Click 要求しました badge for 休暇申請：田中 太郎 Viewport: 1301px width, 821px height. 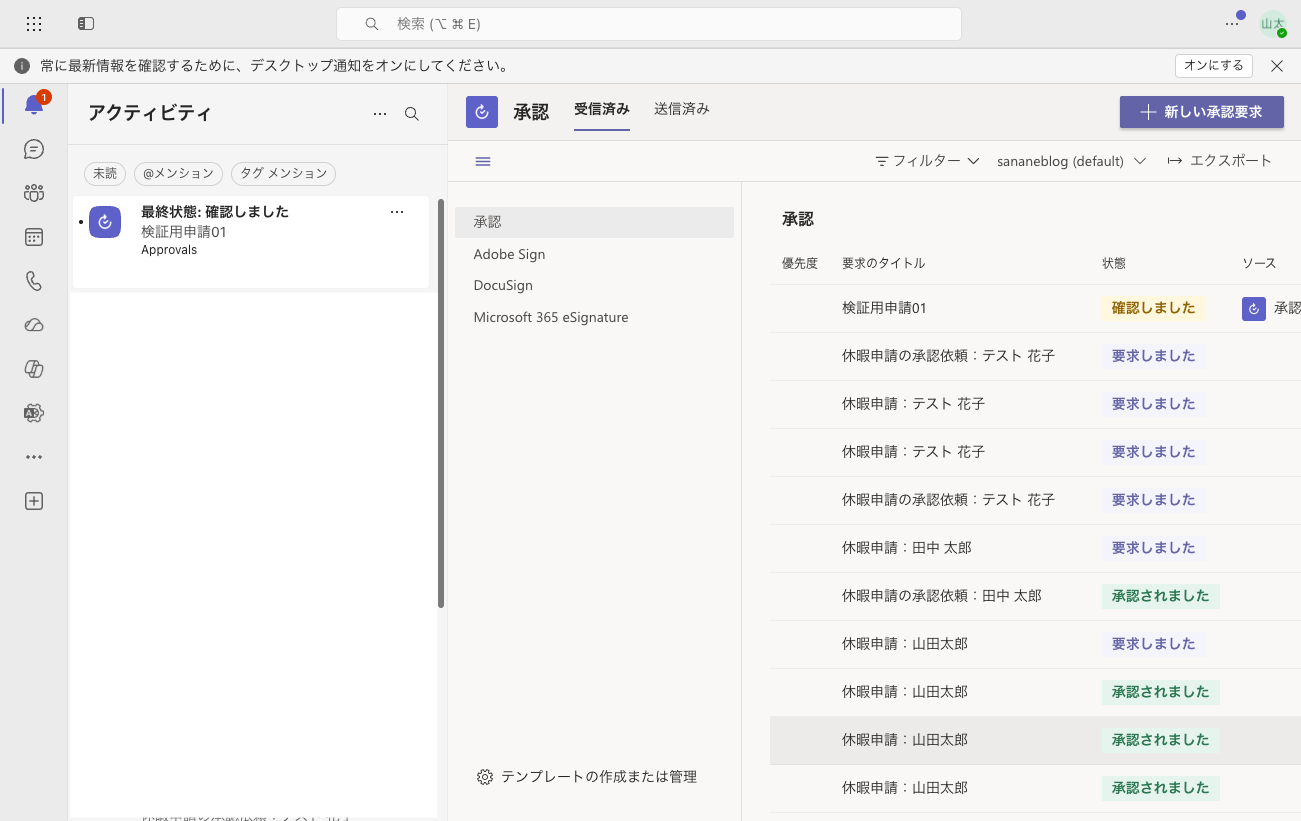1153,549
